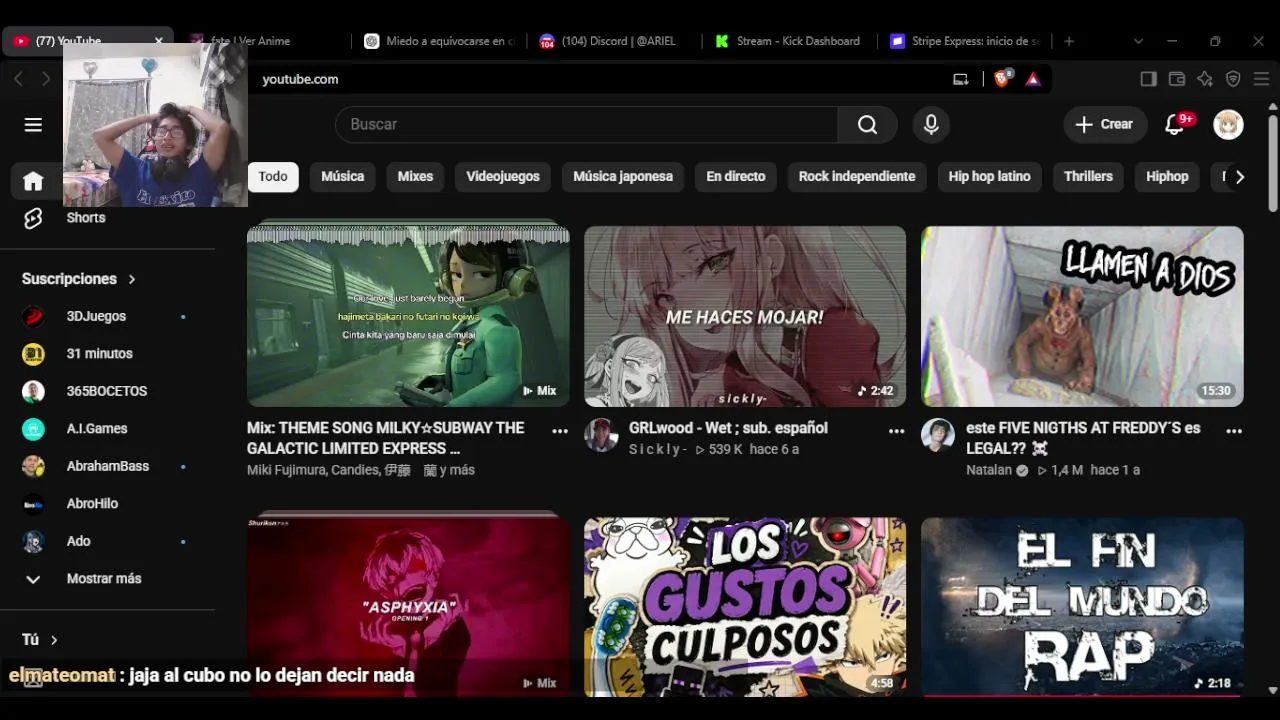
Task: Open the Brave Wallet icon
Action: [1176, 79]
